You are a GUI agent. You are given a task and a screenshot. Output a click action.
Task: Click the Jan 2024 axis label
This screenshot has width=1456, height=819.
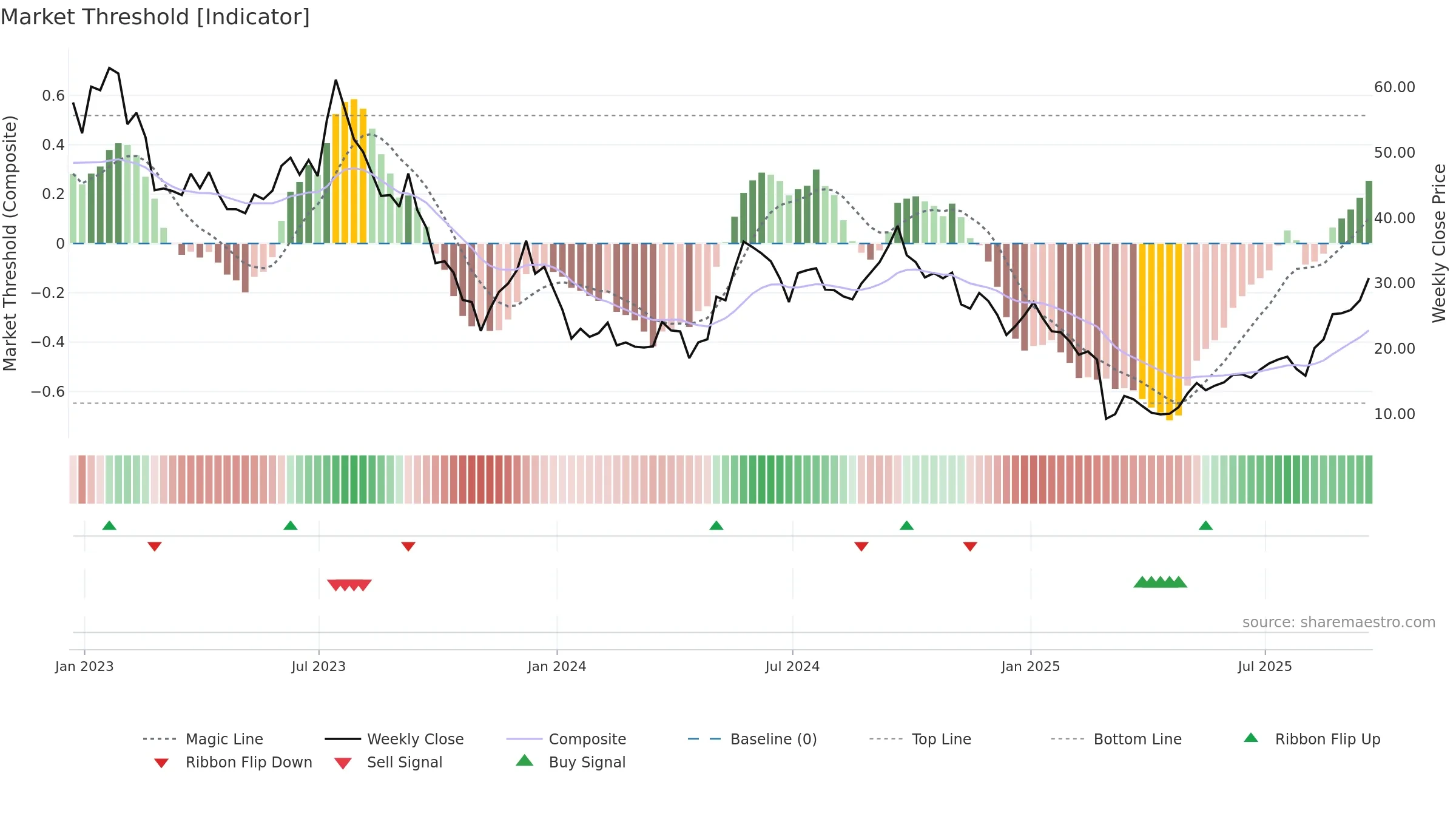(557, 666)
